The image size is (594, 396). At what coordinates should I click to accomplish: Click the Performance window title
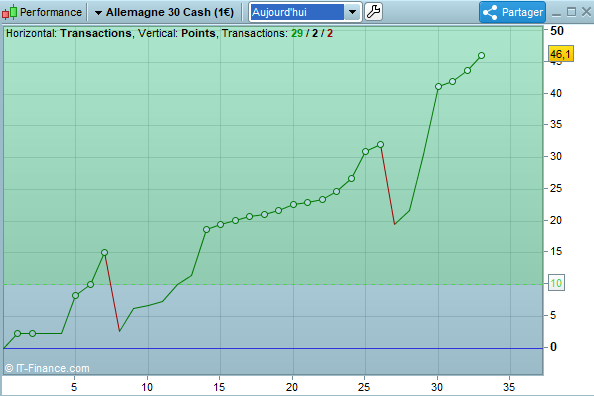(x=51, y=12)
